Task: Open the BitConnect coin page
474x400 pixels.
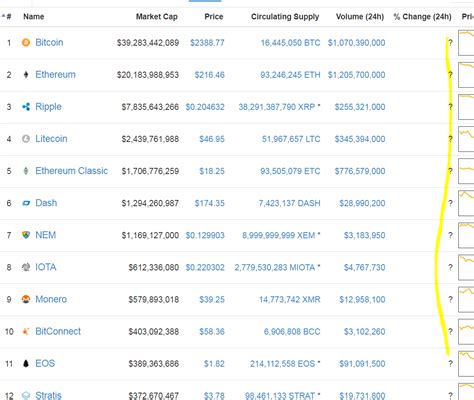Action: (58, 331)
